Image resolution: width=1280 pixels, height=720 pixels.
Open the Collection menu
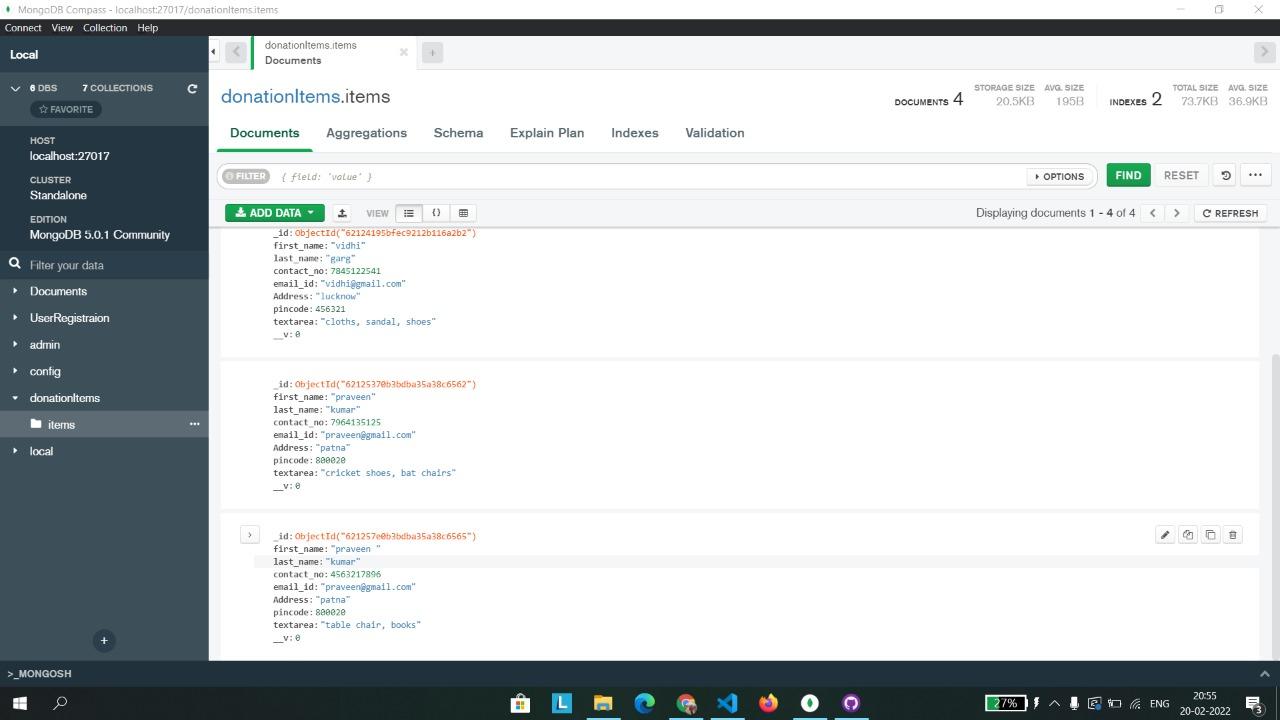(x=105, y=28)
